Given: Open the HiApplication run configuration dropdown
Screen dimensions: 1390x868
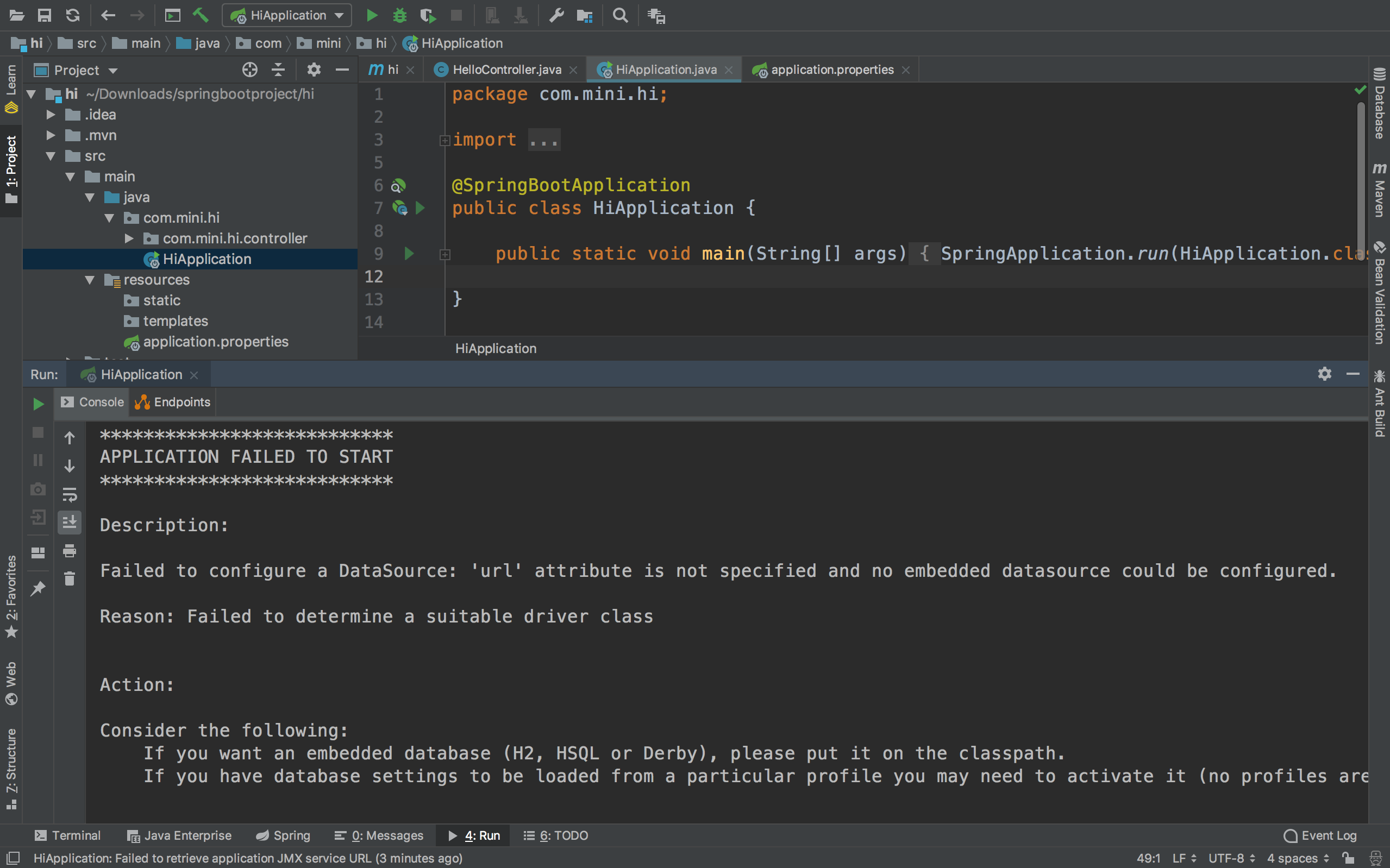Looking at the screenshot, I should (x=287, y=16).
